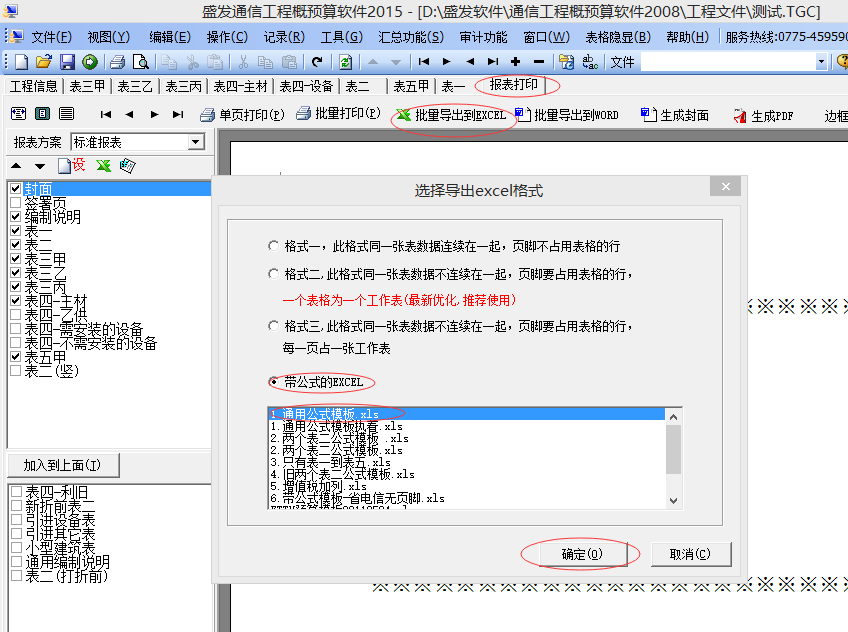Click the 文件 search input field

tap(728, 62)
